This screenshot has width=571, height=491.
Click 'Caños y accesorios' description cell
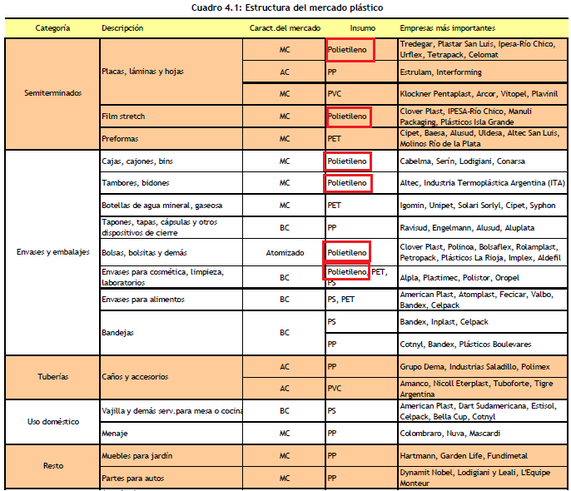click(x=171, y=377)
